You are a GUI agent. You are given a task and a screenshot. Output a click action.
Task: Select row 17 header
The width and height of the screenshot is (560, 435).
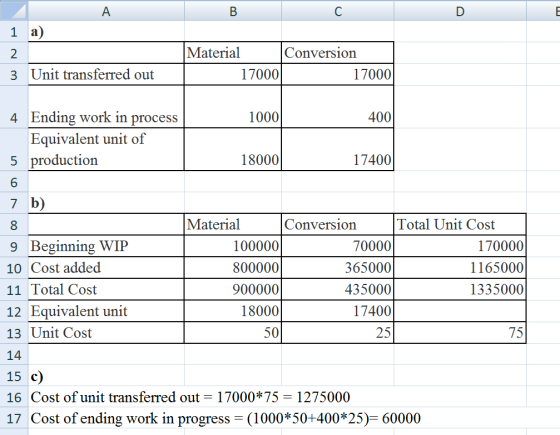[14, 418]
